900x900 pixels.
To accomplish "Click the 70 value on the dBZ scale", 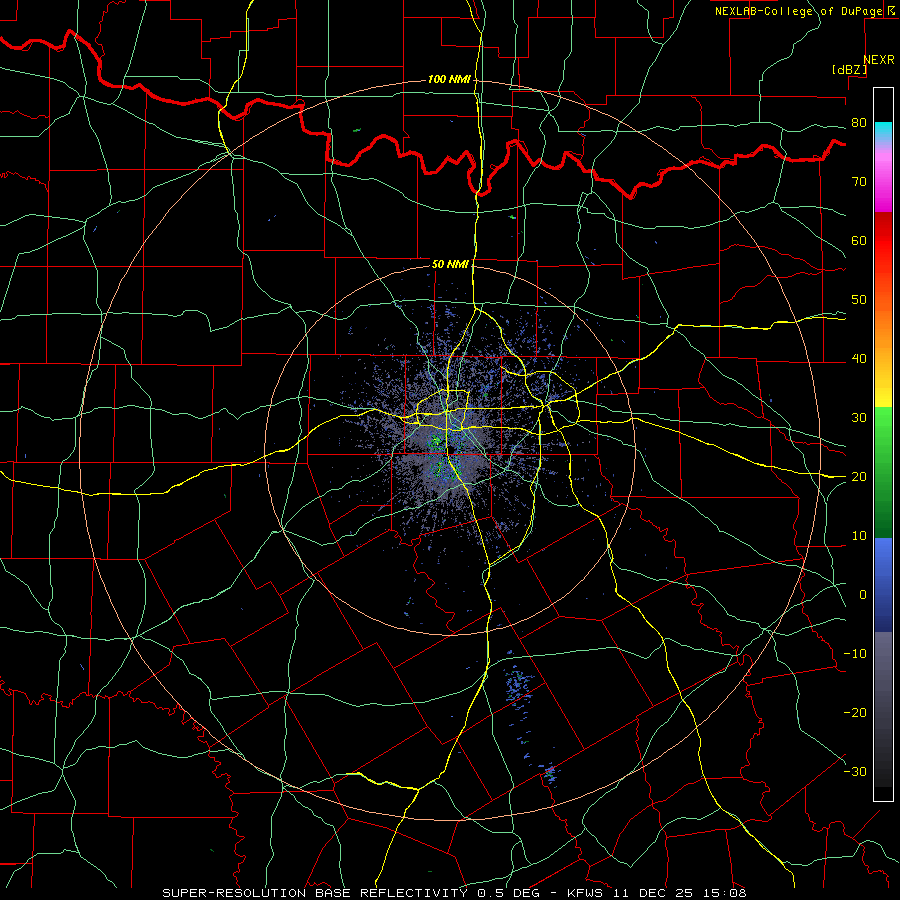I will point(859,182).
